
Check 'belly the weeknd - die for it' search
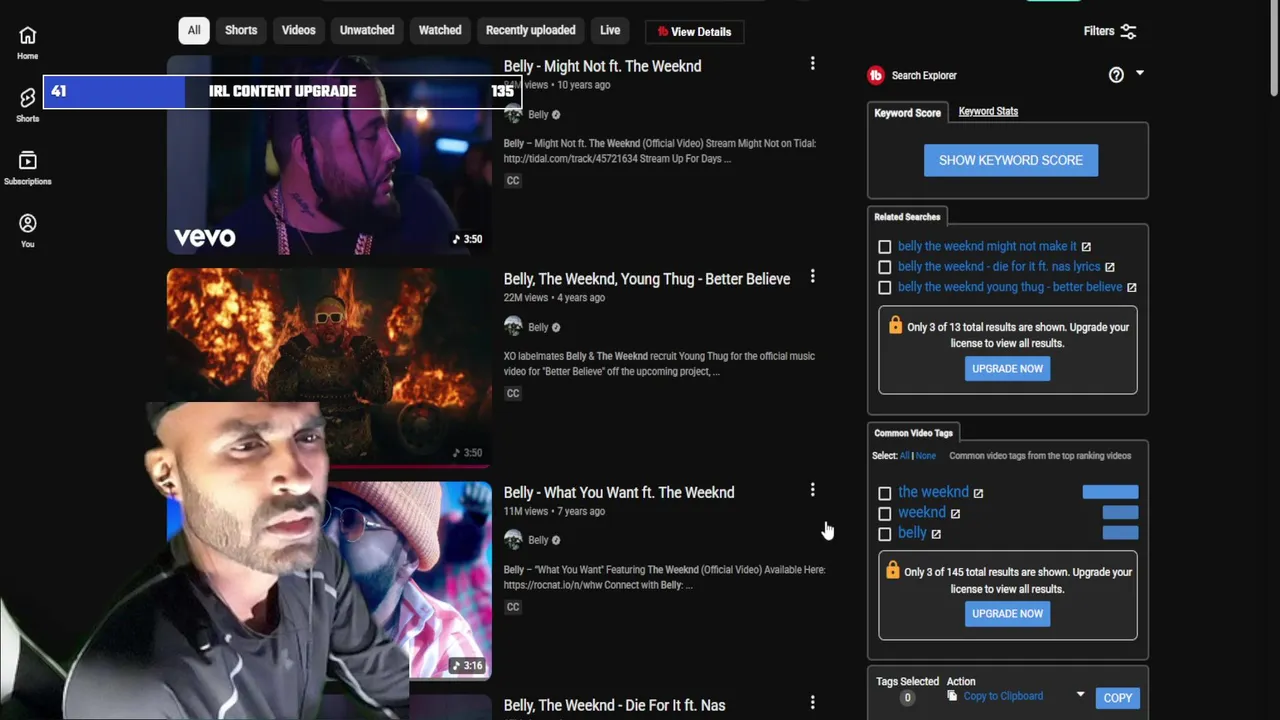pos(884,267)
